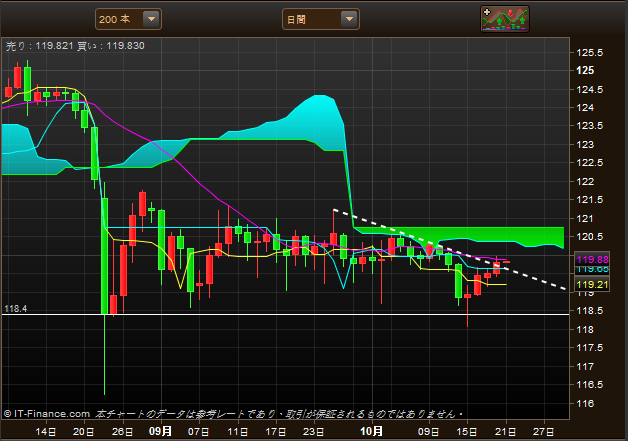Click the 14日 date axis label
This screenshot has width=628, height=441.
[x=46, y=432]
